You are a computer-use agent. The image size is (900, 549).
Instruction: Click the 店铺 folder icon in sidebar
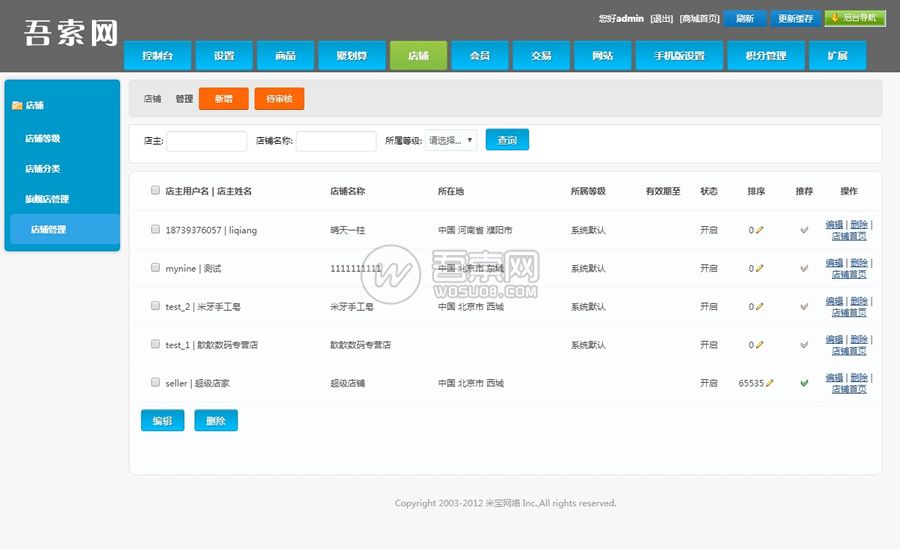[17, 105]
